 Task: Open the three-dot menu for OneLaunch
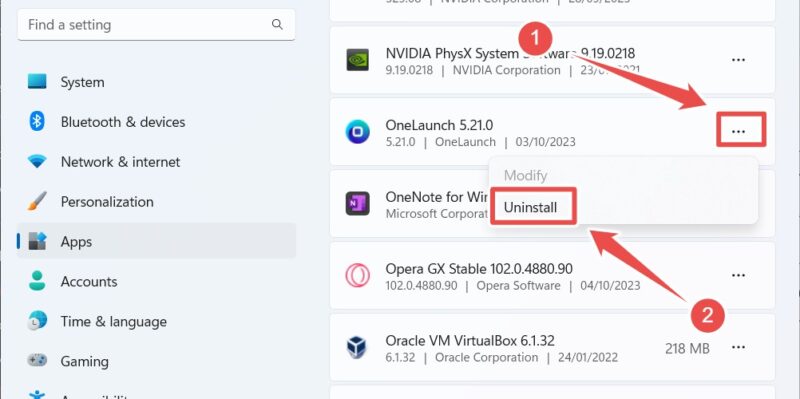click(x=738, y=132)
